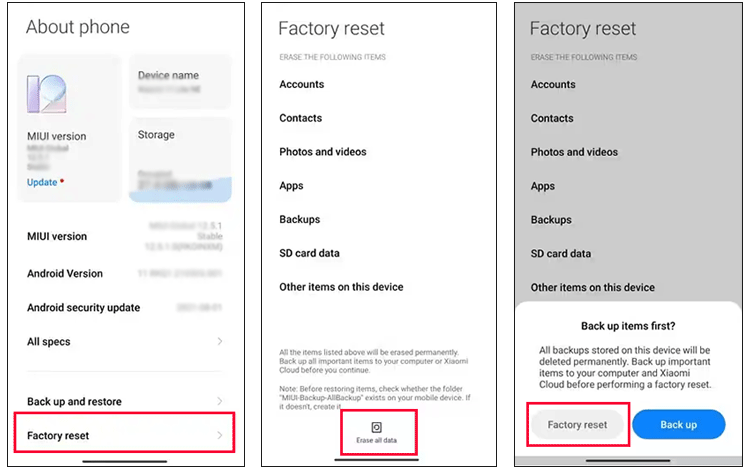Tap the Erase all data icon
Screen dimensions: 750x467
(x=376, y=427)
